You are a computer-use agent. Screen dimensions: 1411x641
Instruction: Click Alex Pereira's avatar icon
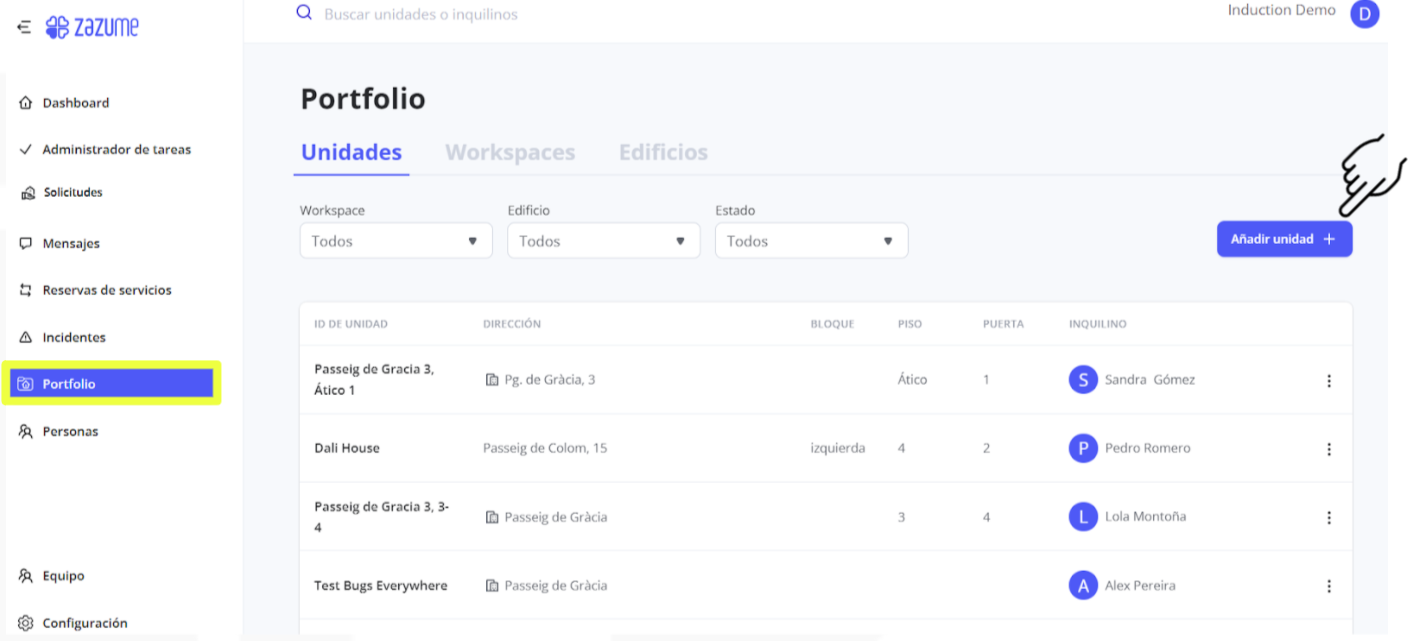pyautogui.click(x=1082, y=586)
